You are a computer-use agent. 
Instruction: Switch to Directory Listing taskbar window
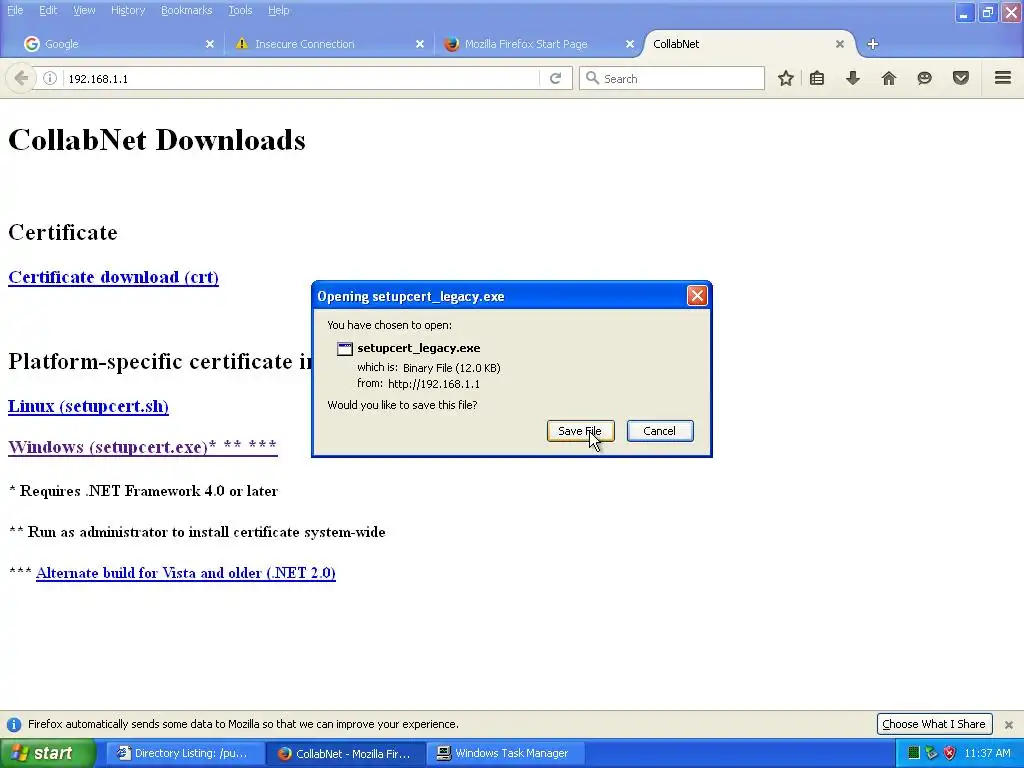tap(184, 753)
